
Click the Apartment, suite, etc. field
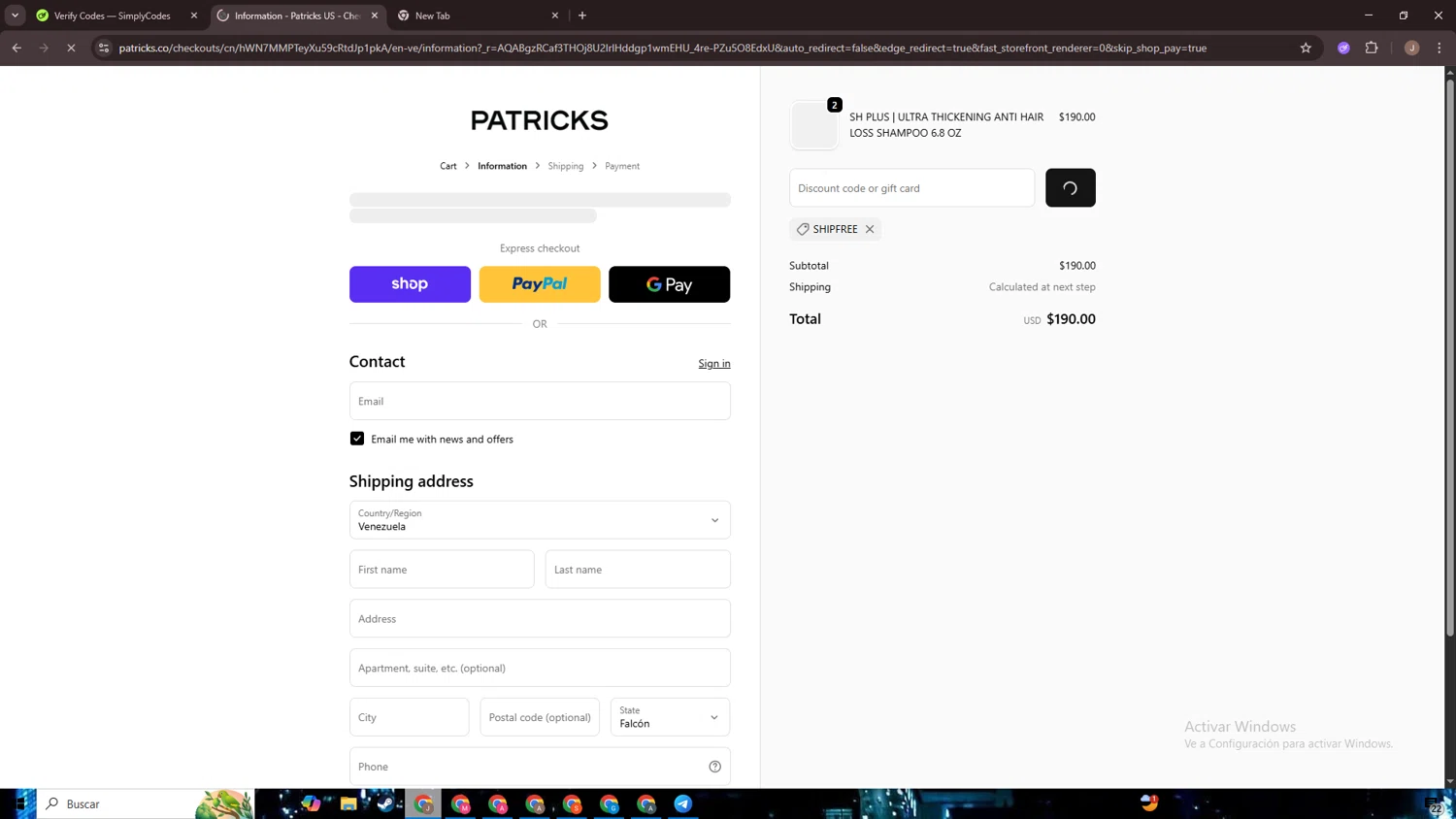pos(540,668)
